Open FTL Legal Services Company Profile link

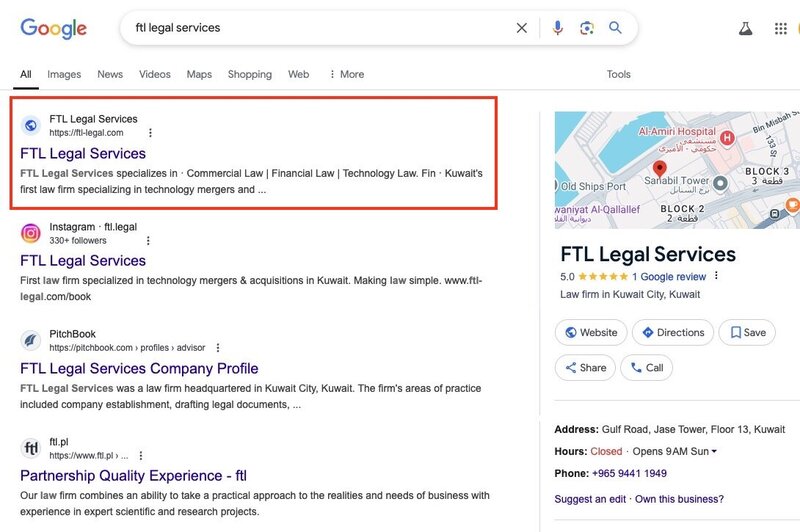point(139,368)
